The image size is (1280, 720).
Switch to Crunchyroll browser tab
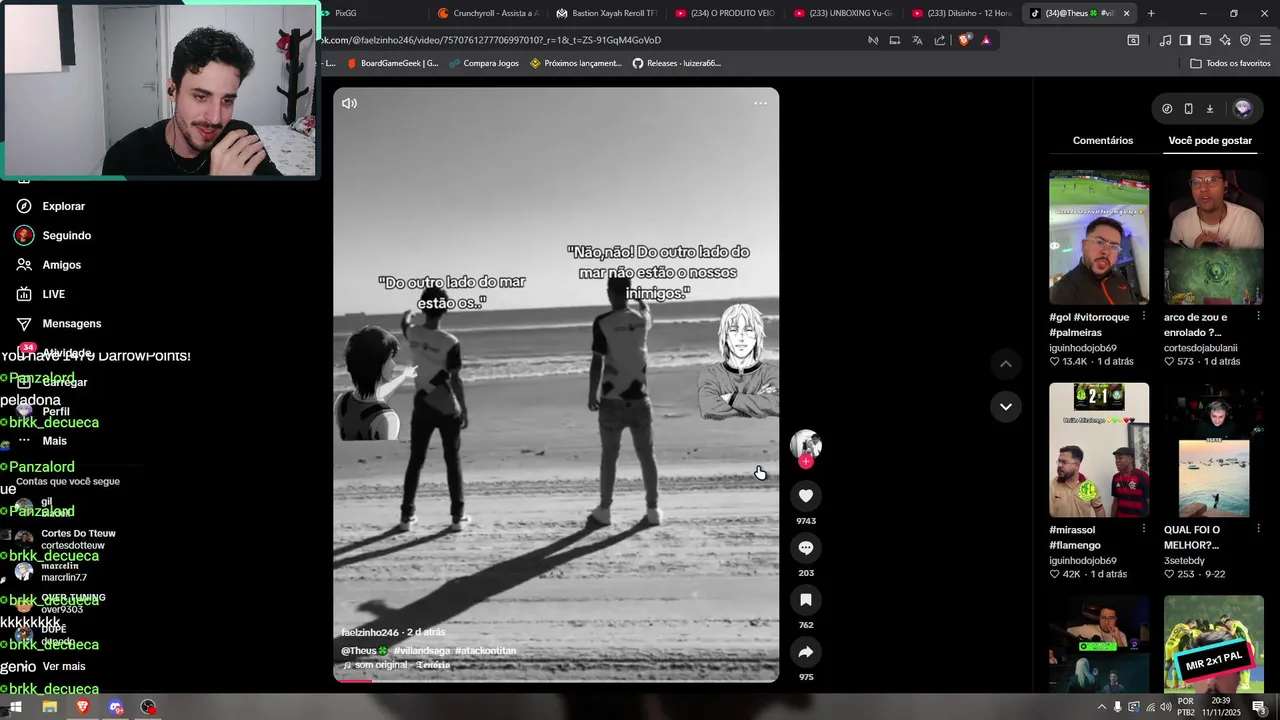coord(488,13)
